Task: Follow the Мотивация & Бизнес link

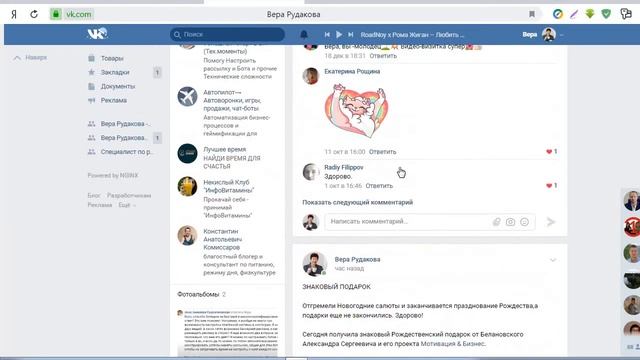Action: click(452, 344)
